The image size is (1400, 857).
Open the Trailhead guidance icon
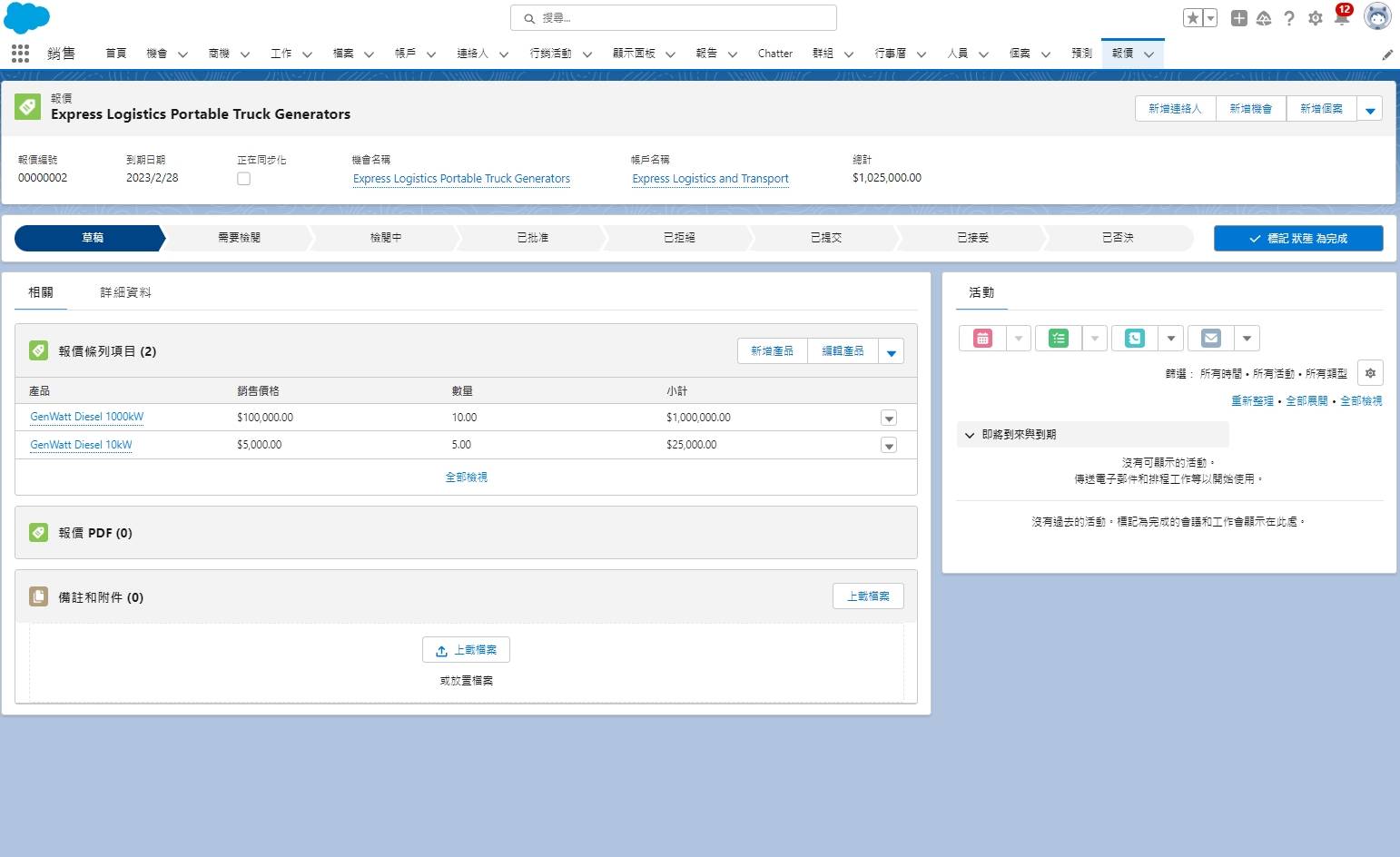pyautogui.click(x=1264, y=18)
